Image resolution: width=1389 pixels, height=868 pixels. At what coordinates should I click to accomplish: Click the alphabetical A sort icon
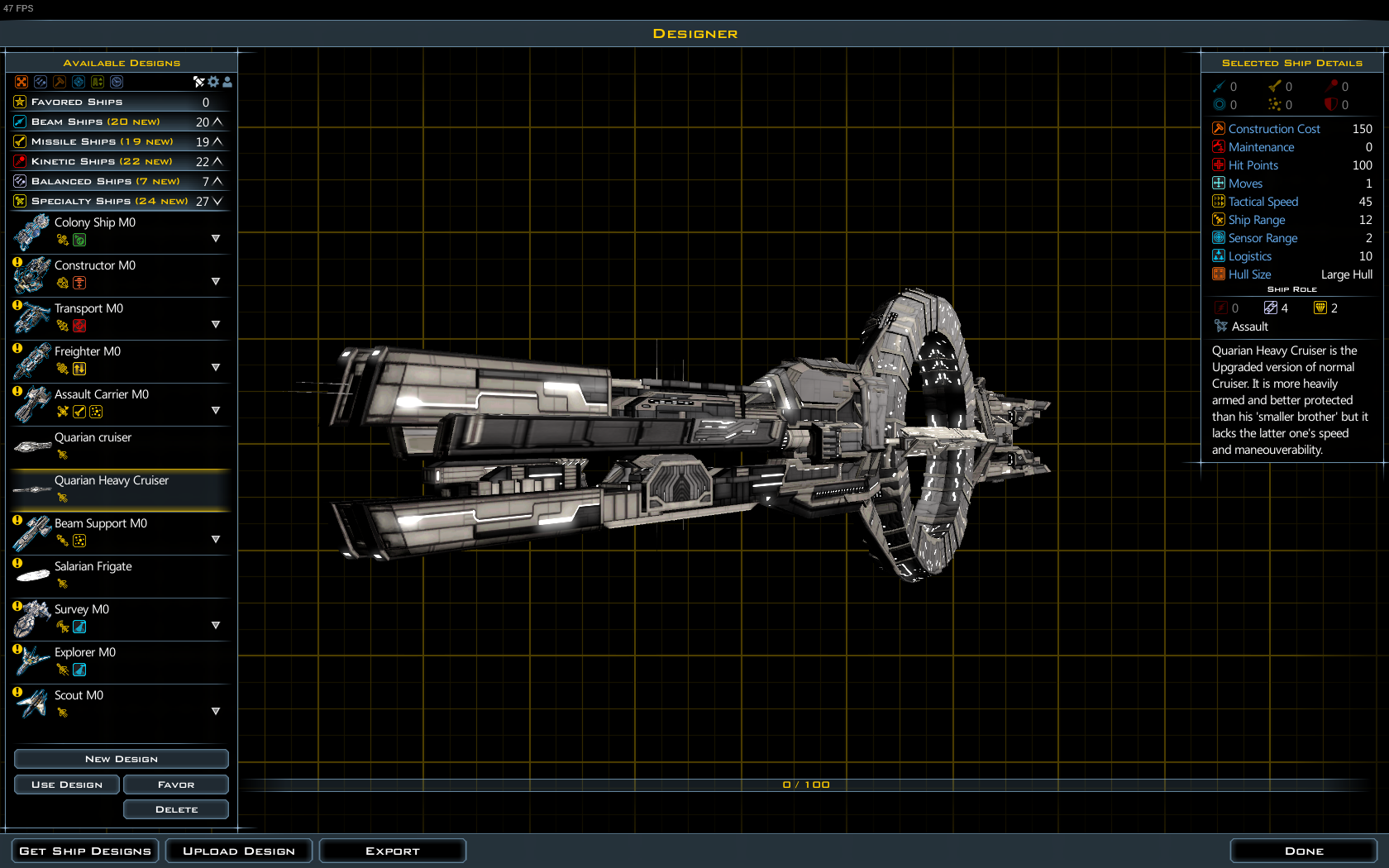pyautogui.click(x=98, y=82)
